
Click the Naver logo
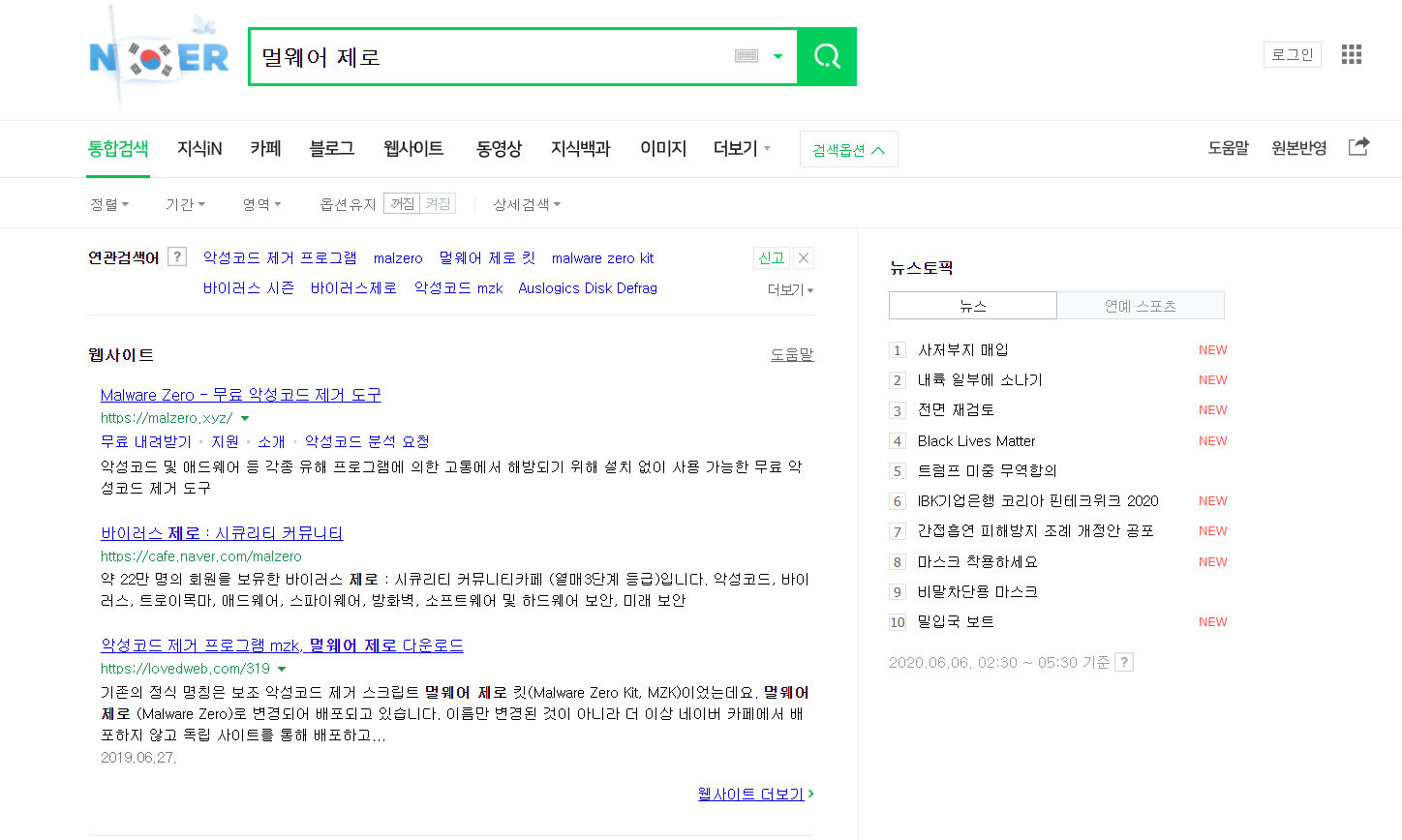click(x=159, y=56)
